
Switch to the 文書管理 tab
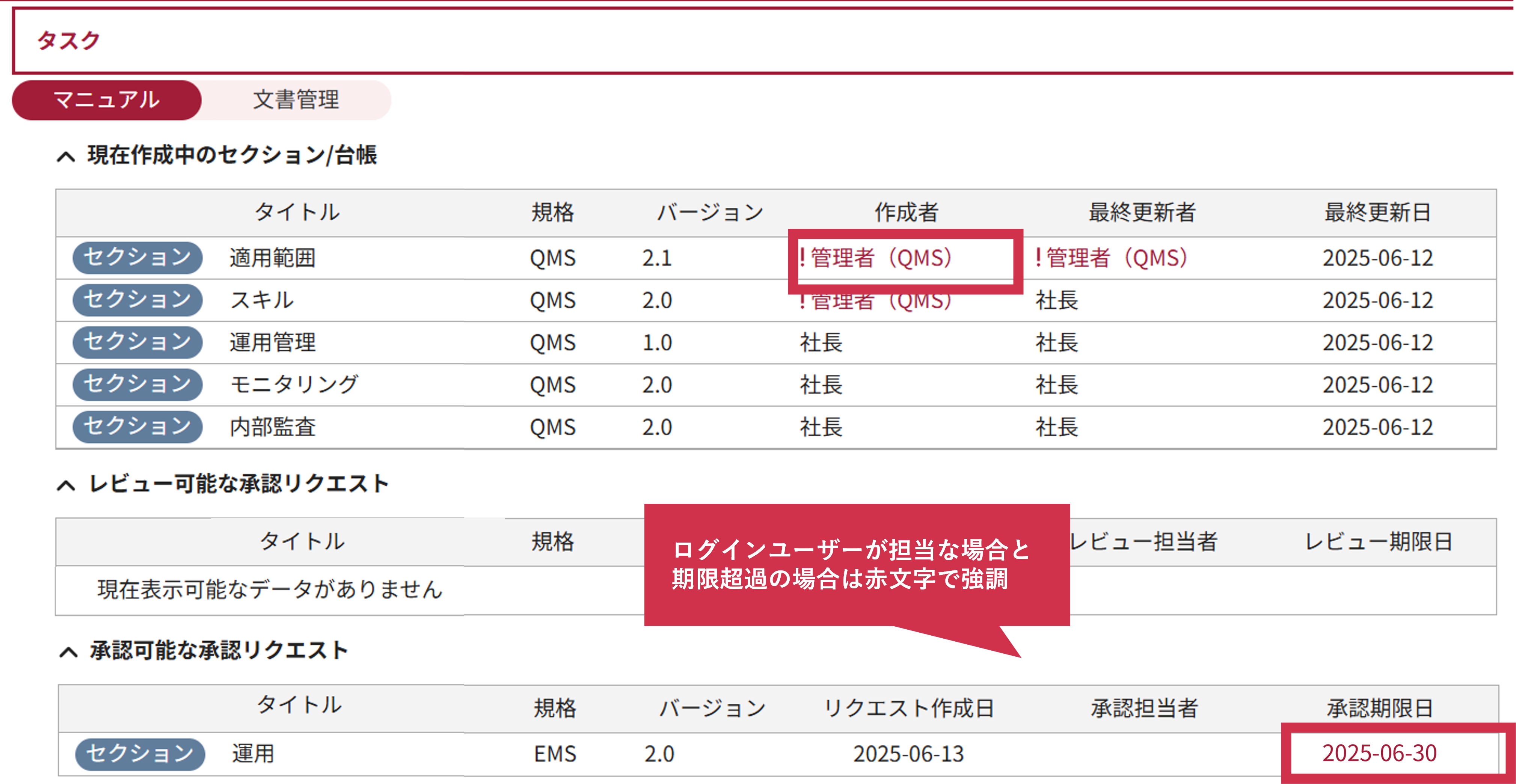(x=296, y=100)
